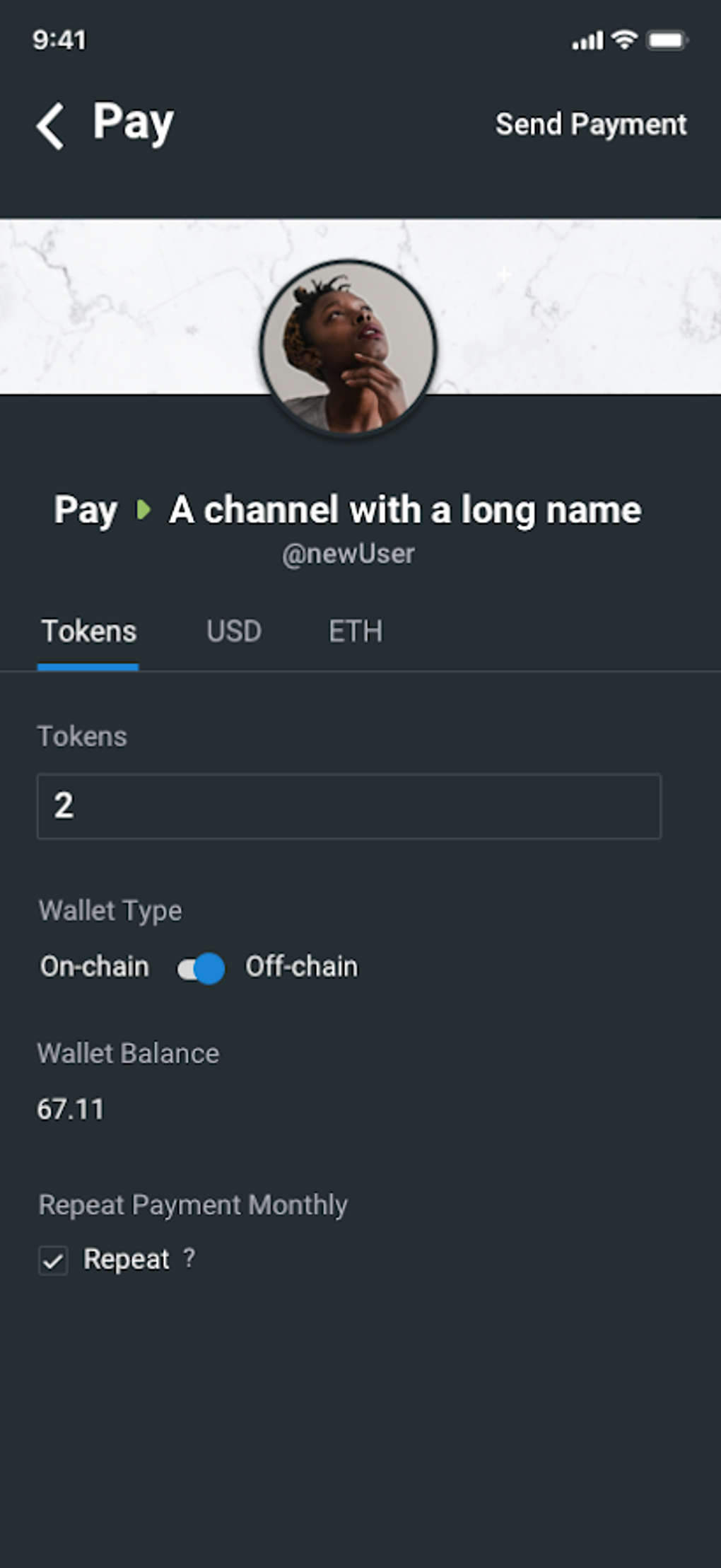
Task: Uncheck the Repeat checkbox
Action: pyautogui.click(x=53, y=1260)
